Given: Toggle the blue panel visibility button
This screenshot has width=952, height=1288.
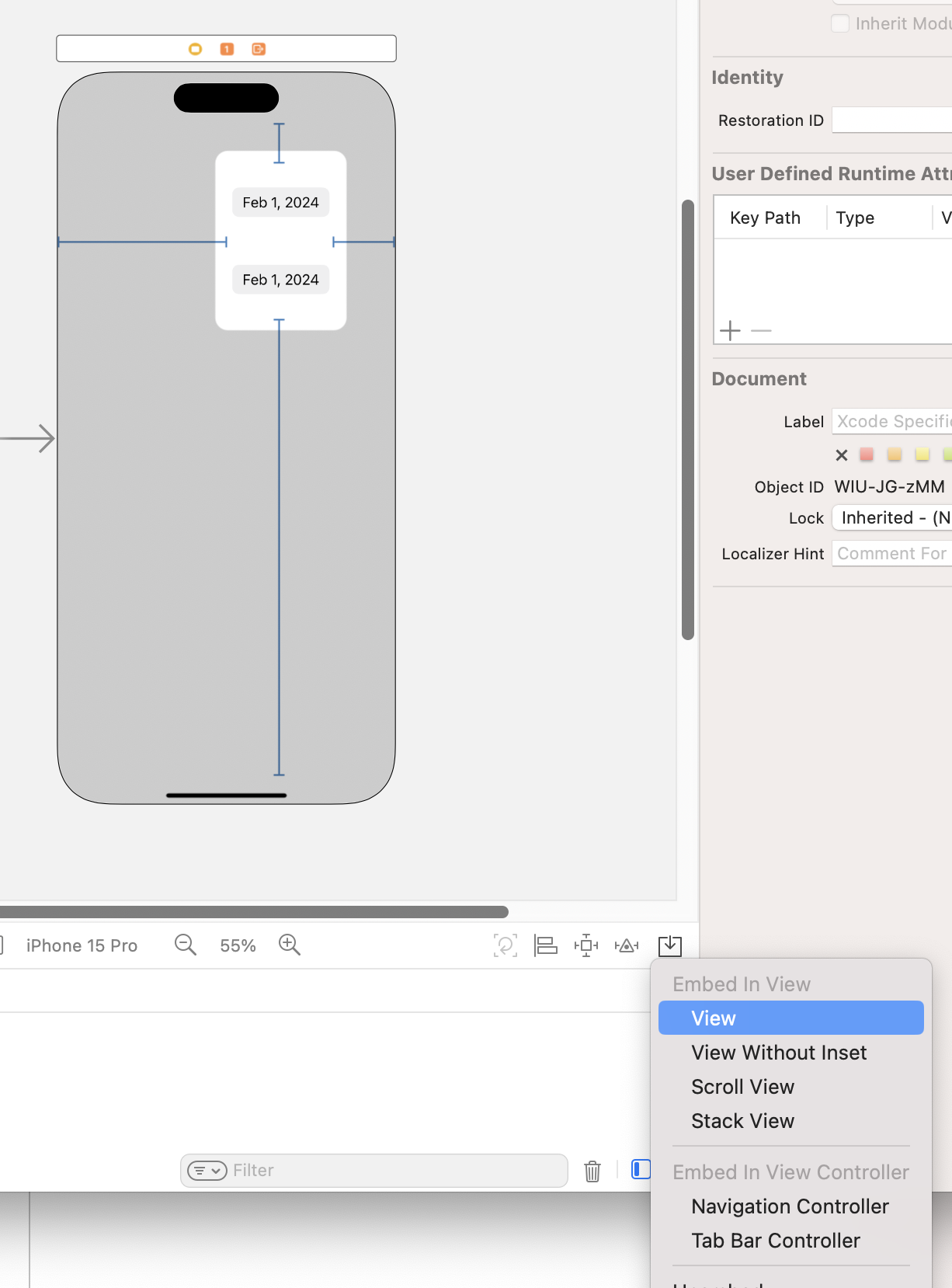Looking at the screenshot, I should coord(640,1169).
